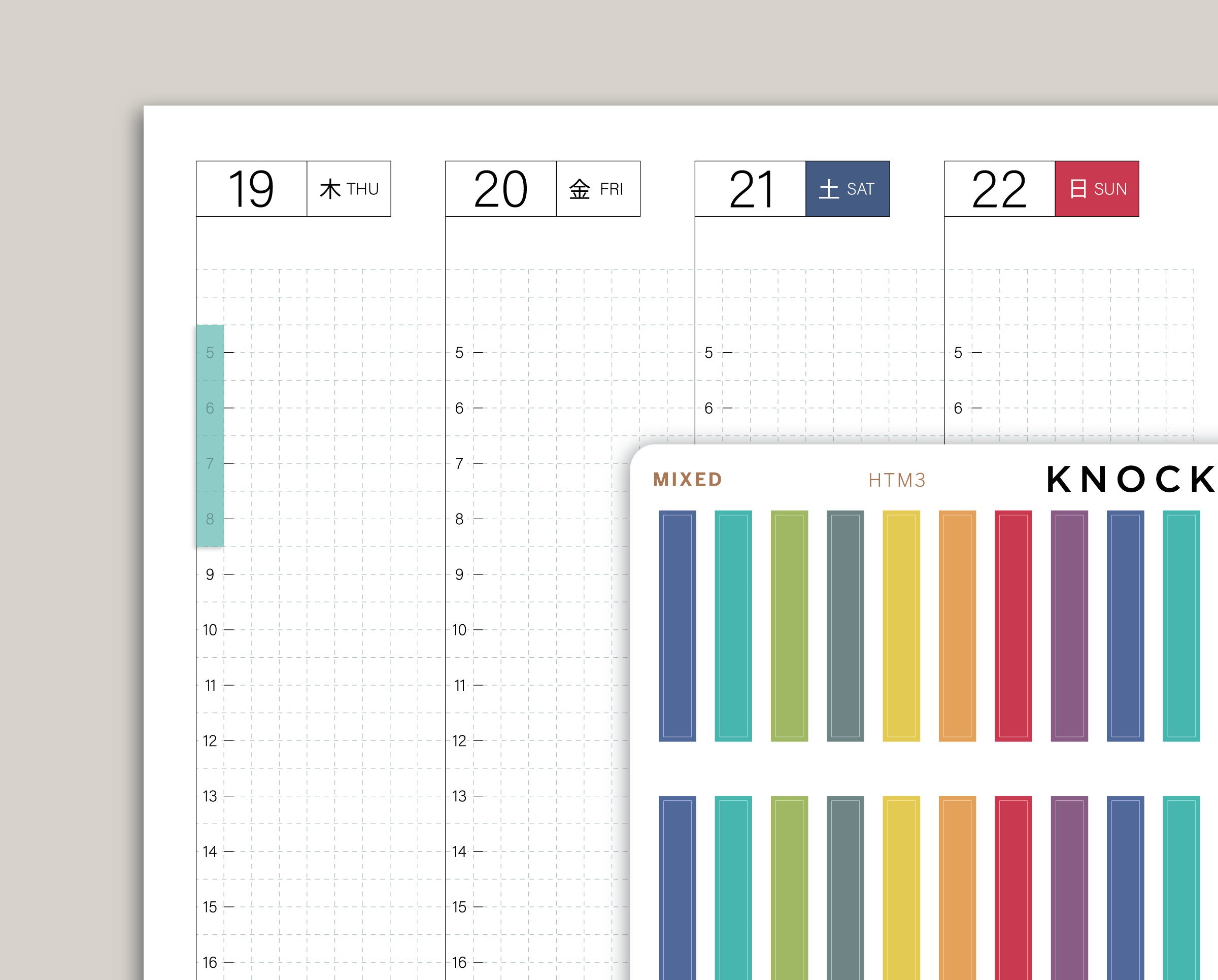Select the purple sticker in top row

tap(1069, 625)
